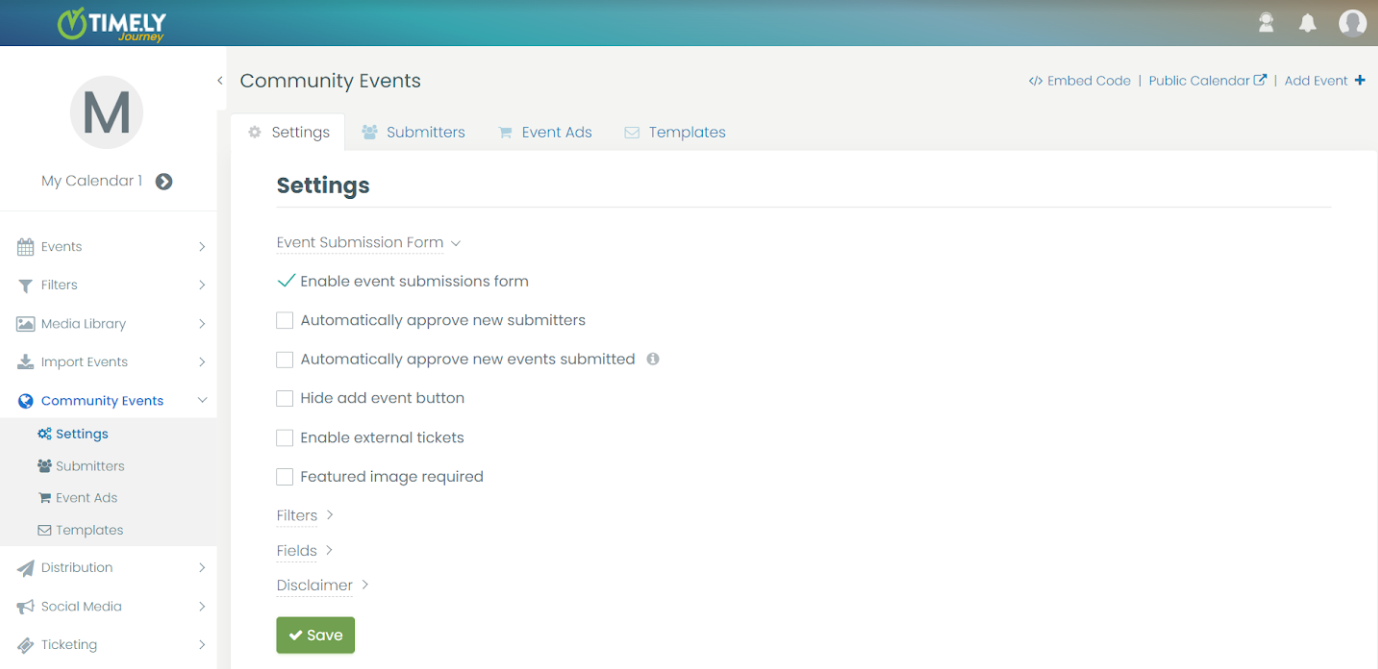Click the external link icon by Public Calendar

point(1260,80)
